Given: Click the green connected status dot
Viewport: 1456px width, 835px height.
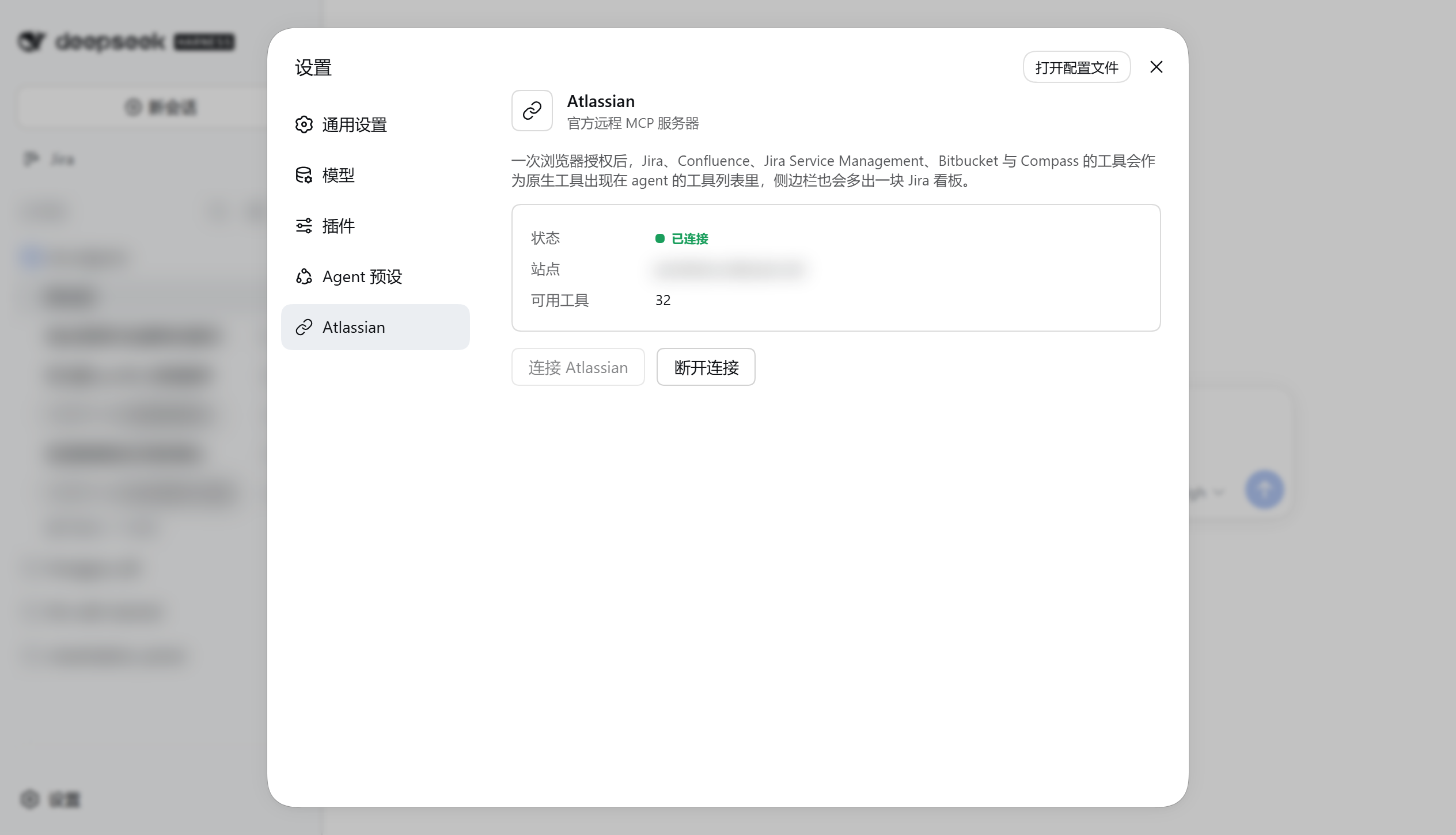Looking at the screenshot, I should (660, 238).
